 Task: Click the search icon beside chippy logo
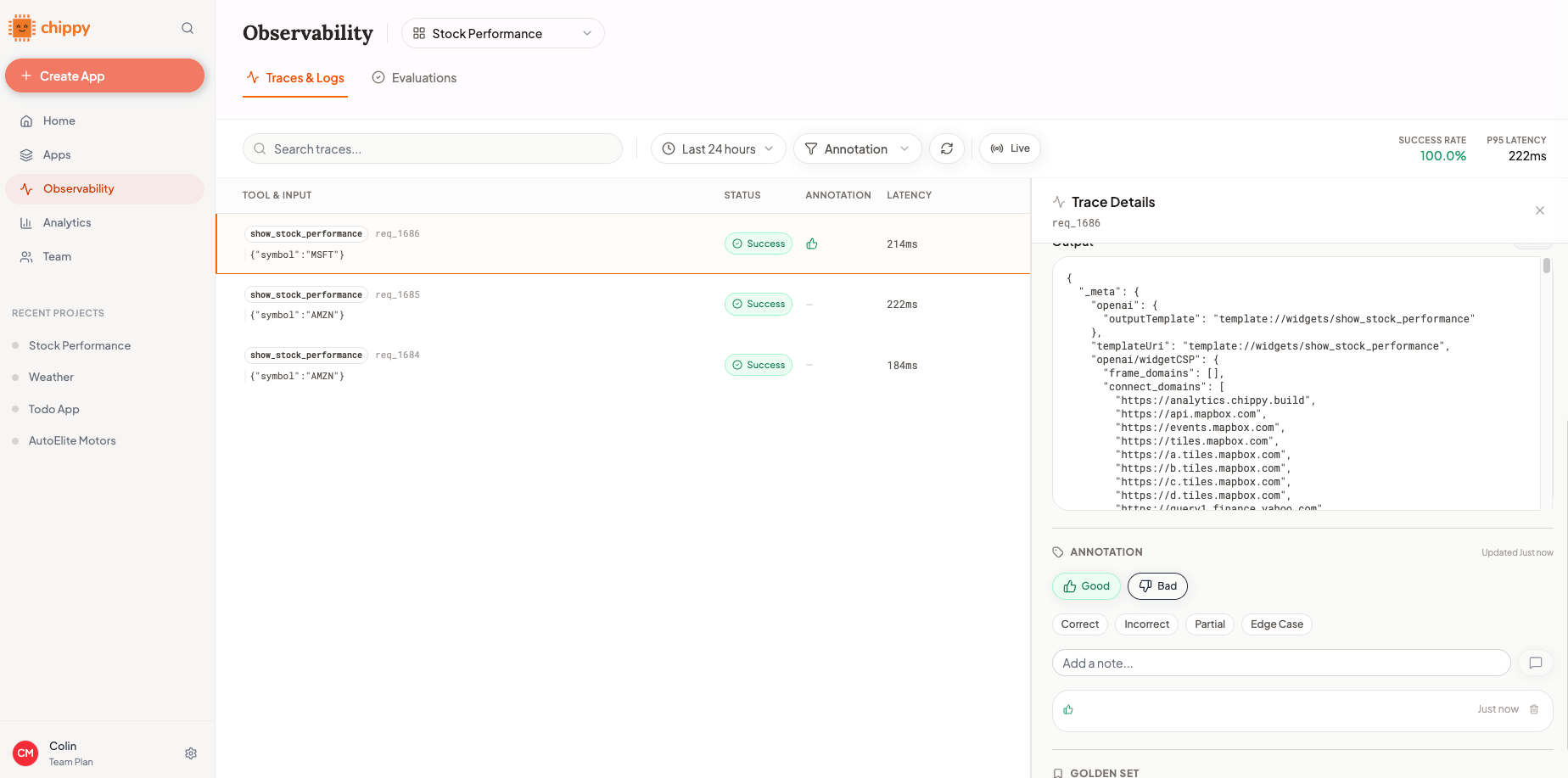pos(188,28)
